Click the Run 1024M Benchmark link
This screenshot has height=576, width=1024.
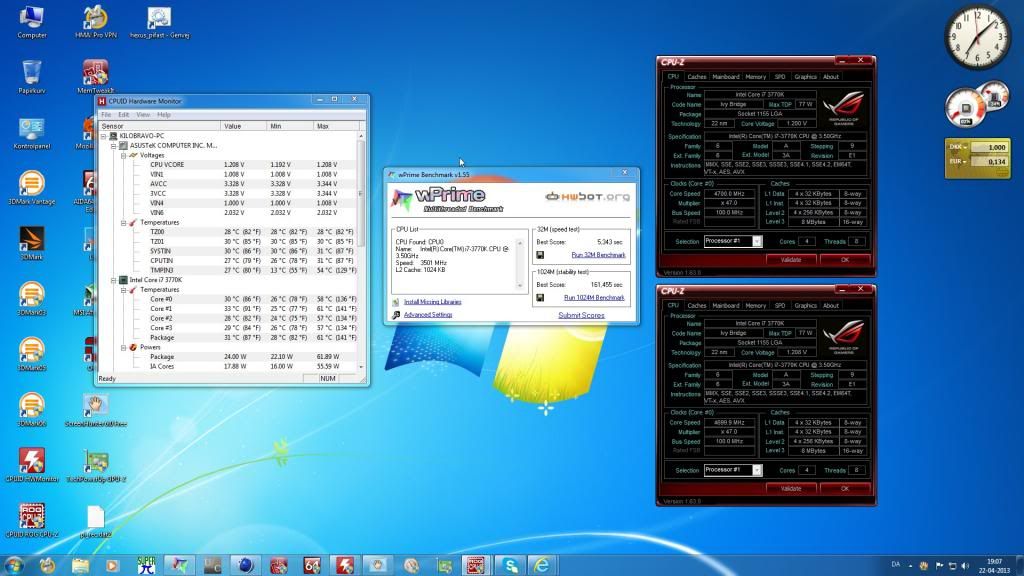594,298
